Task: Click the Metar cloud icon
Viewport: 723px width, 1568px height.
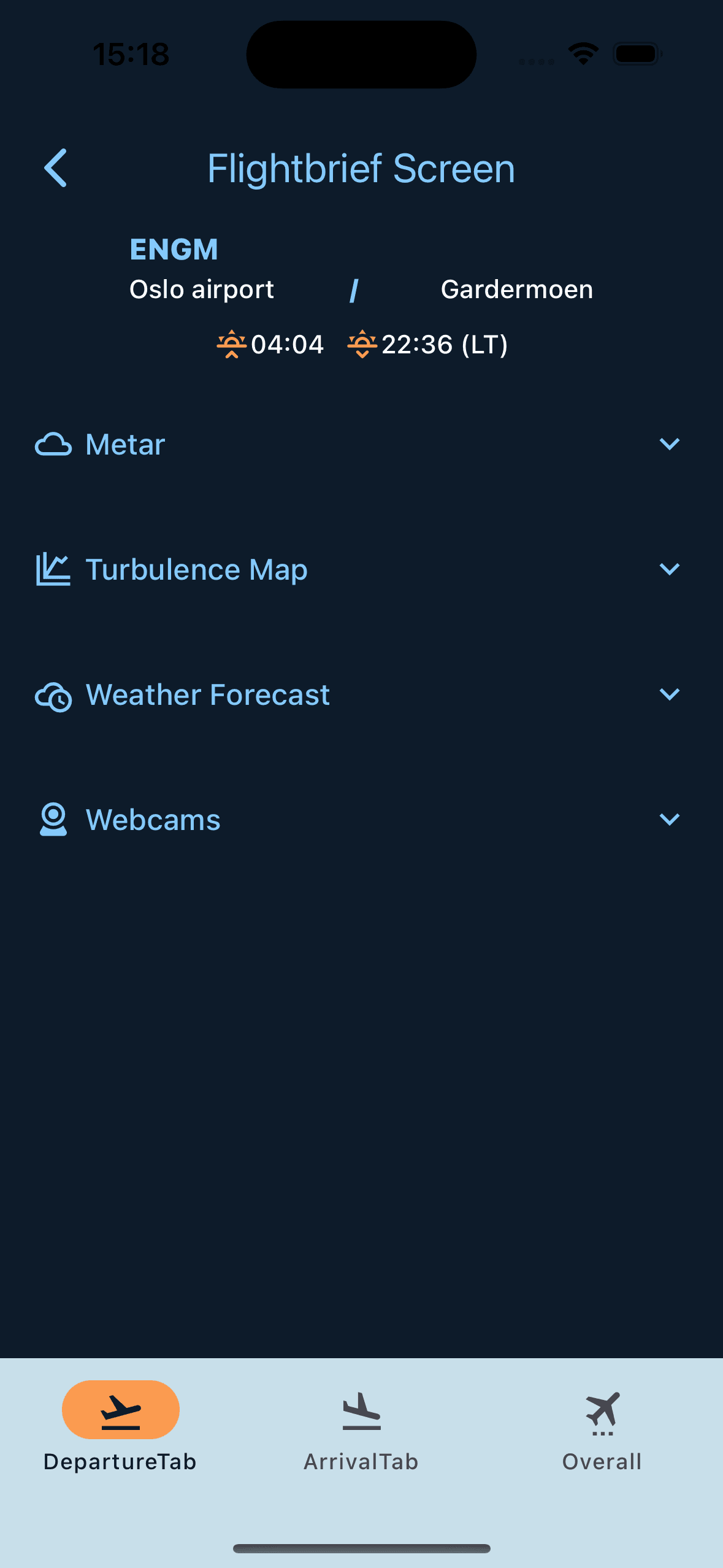Action: point(53,444)
